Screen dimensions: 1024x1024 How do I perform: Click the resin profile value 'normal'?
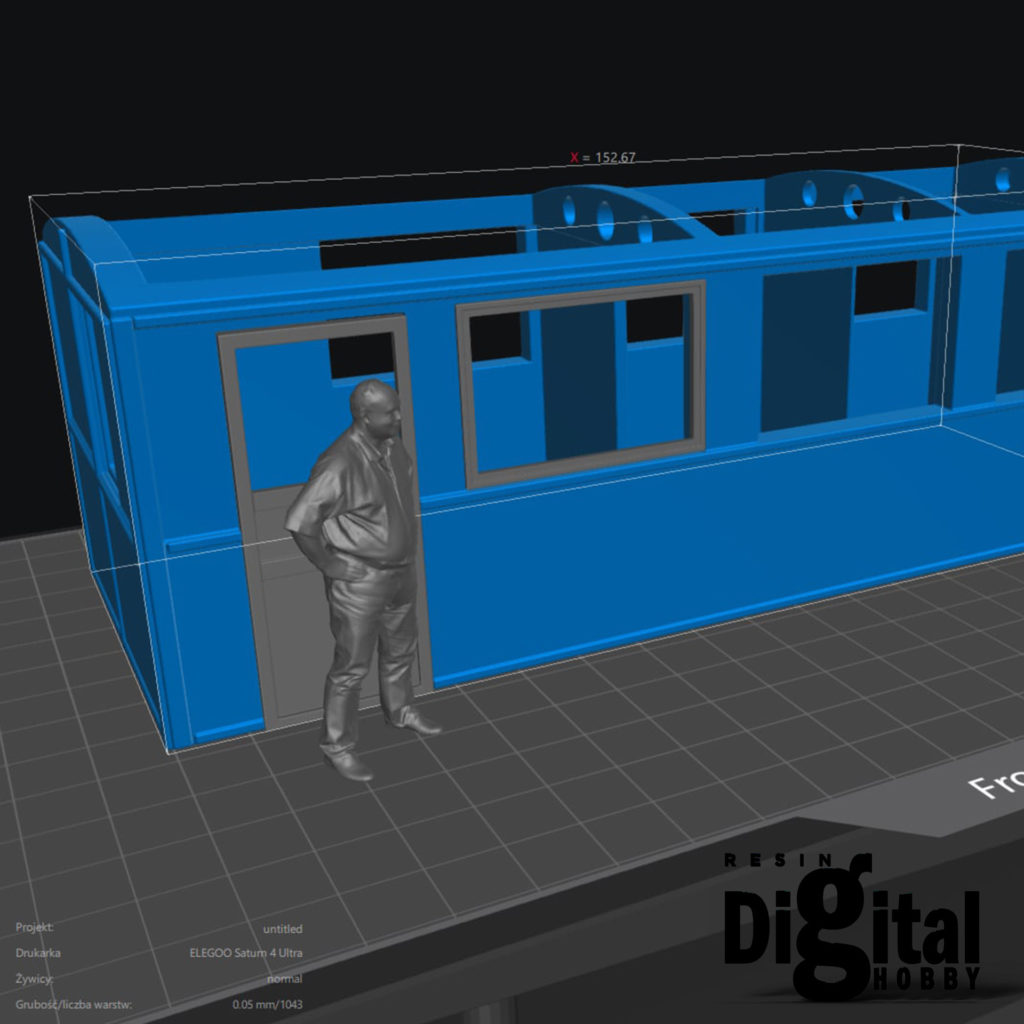[x=285, y=979]
